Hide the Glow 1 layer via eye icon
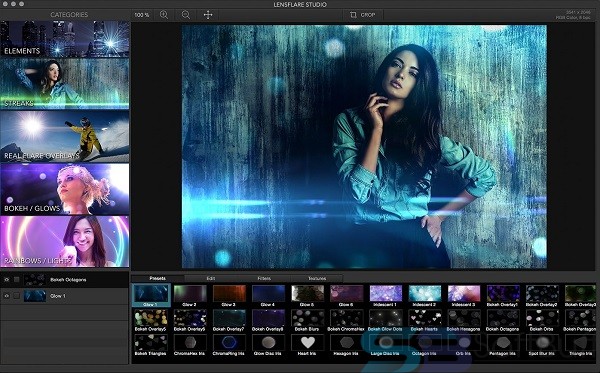The width and height of the screenshot is (600, 373). click(x=7, y=296)
